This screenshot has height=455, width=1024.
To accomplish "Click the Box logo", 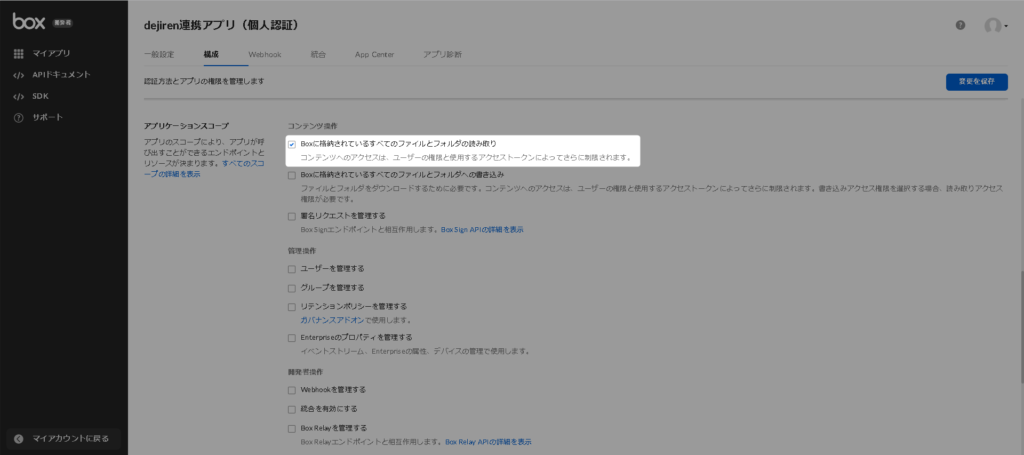I will tap(29, 21).
